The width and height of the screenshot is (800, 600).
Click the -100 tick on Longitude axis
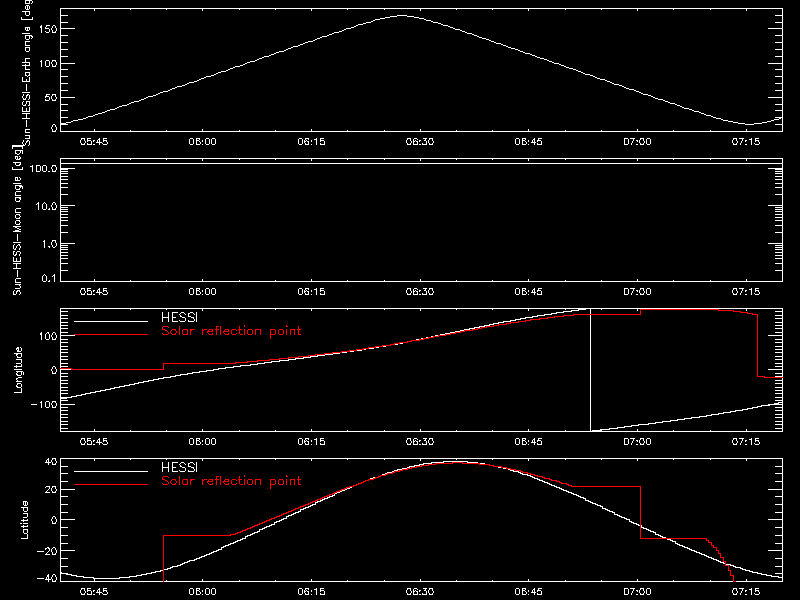[44, 404]
